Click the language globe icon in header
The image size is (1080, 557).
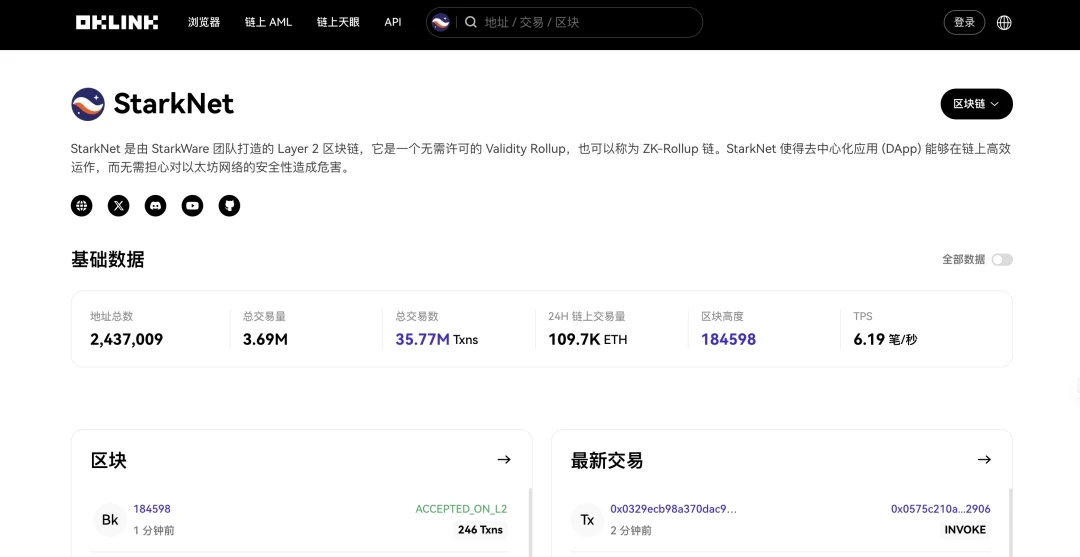point(1004,22)
